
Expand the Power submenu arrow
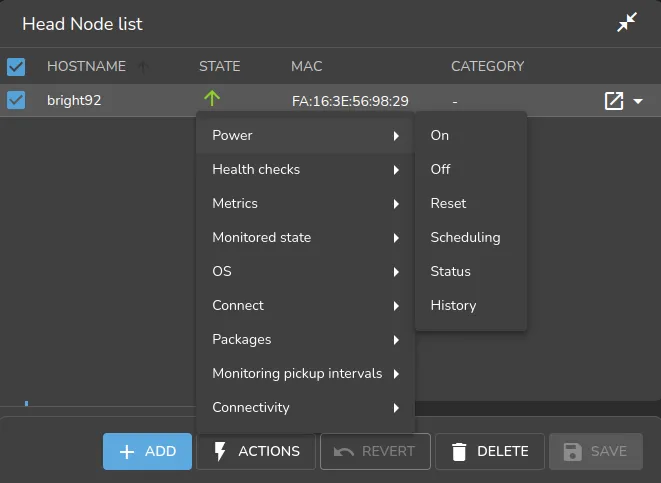[x=396, y=136]
